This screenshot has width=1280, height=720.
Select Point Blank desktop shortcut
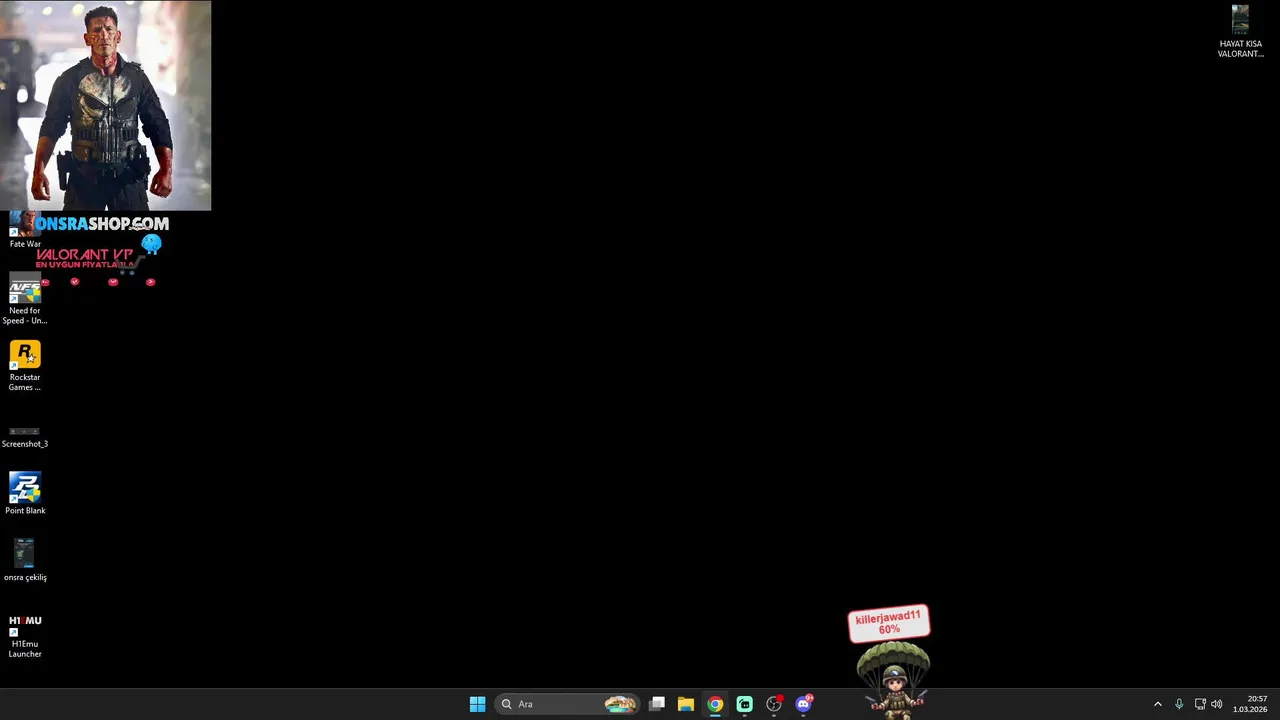click(25, 494)
